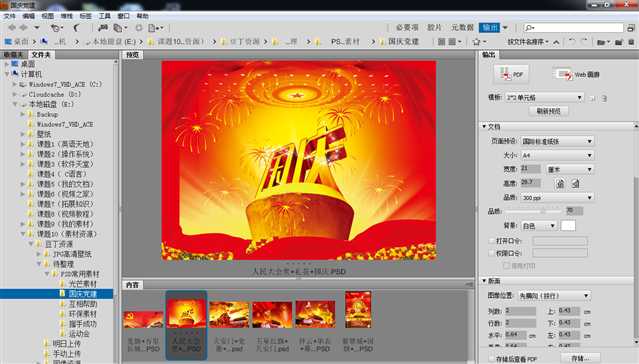Switch to the 收藏夹 tab
Screen dimensions: 639x364
point(13,55)
